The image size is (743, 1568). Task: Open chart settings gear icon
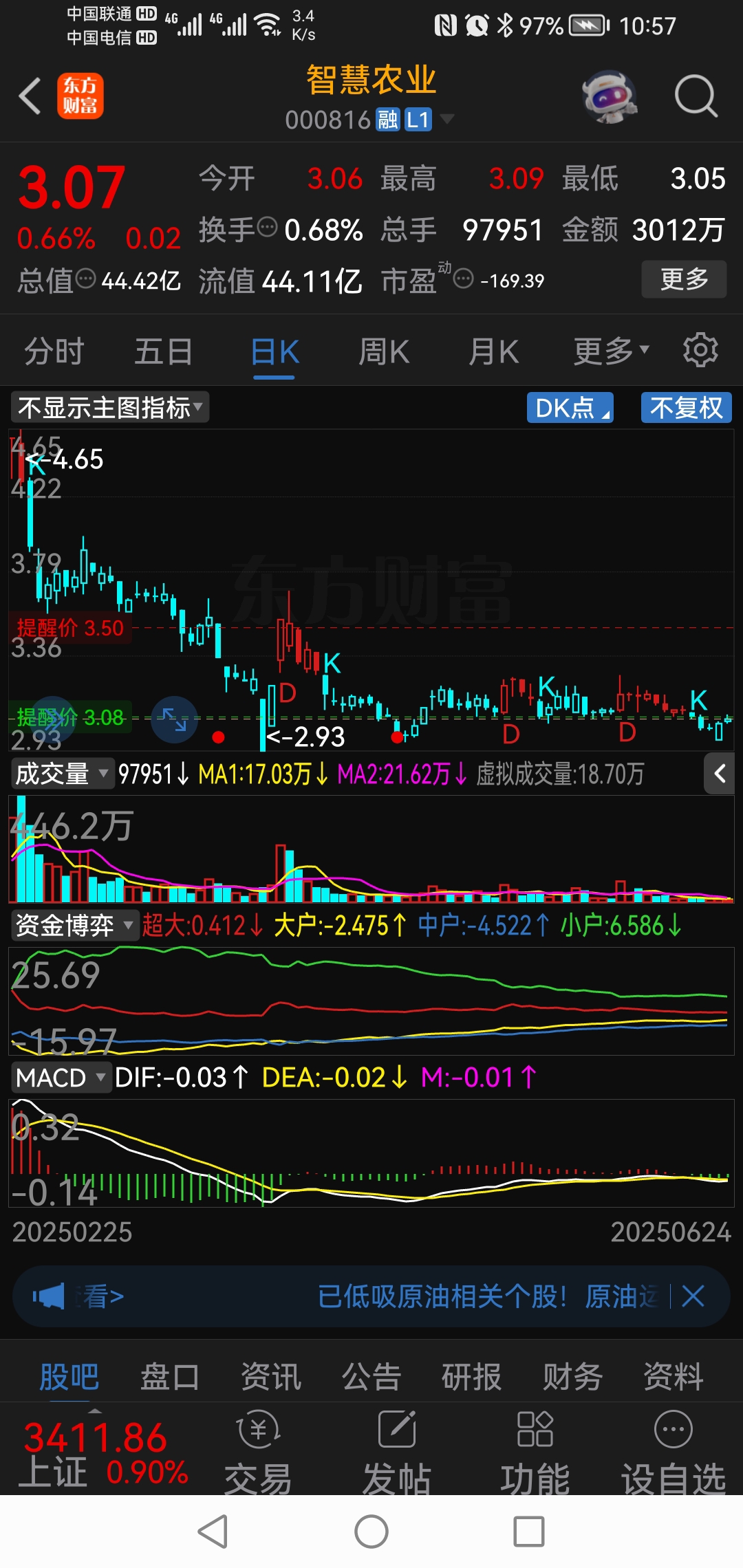(700, 350)
